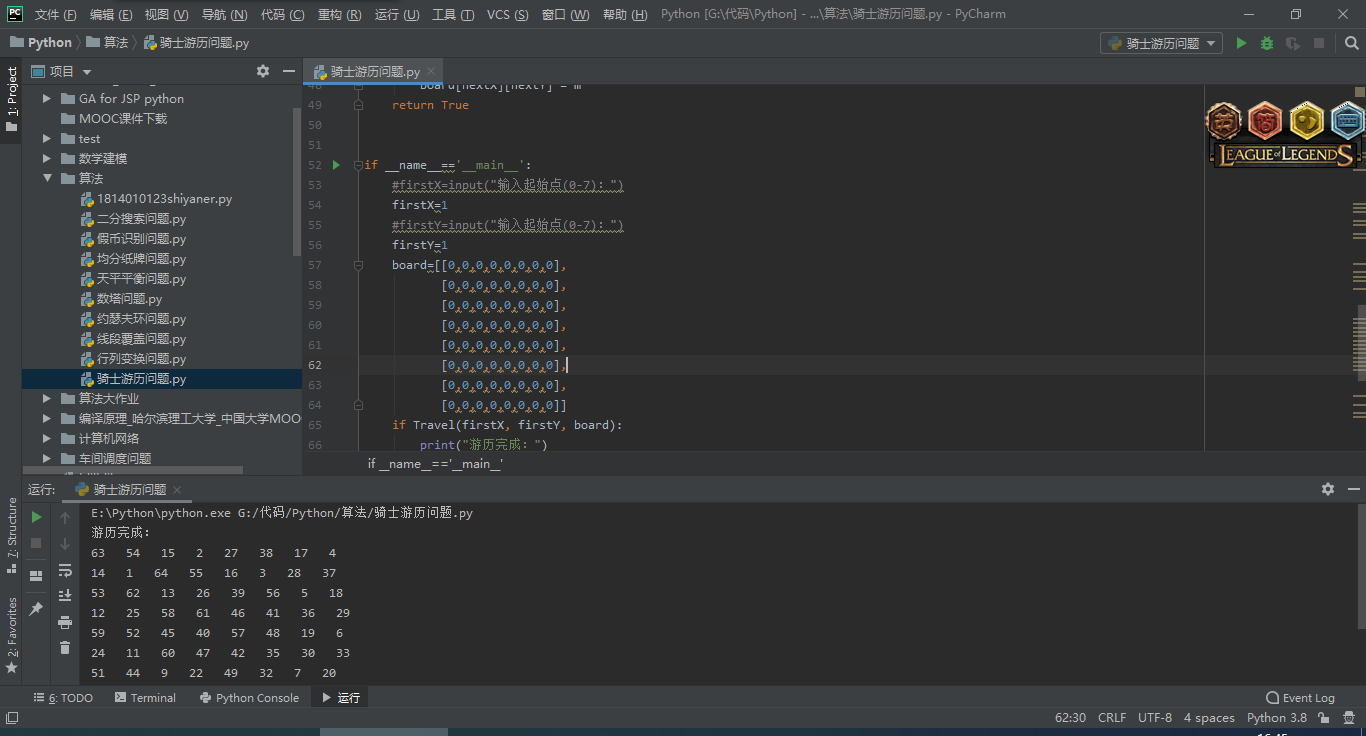The image size is (1366, 736).
Task: Click the line 52 run gutter arrow
Action: 336,165
